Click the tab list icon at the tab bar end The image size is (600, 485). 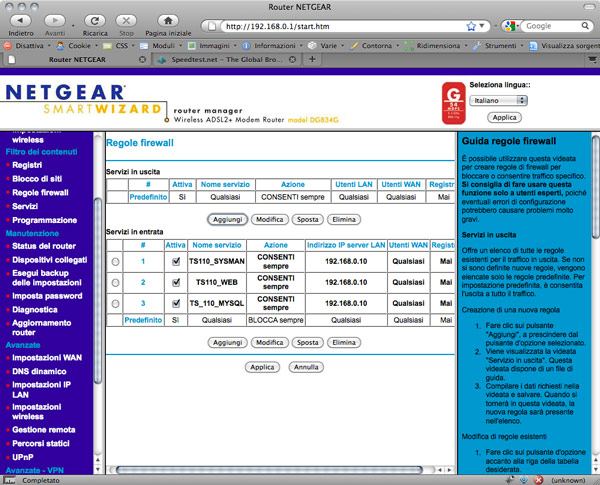point(592,59)
